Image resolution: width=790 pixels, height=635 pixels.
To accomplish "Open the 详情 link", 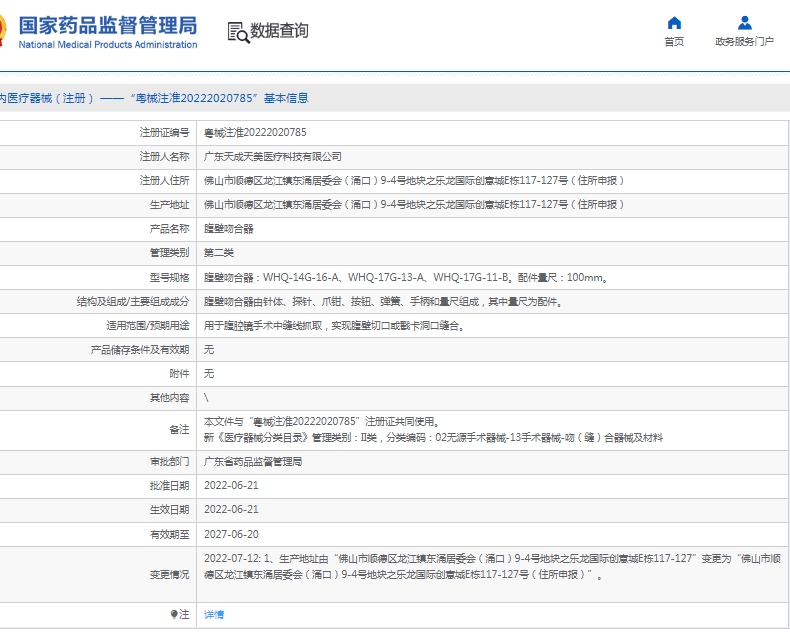I will point(214,614).
